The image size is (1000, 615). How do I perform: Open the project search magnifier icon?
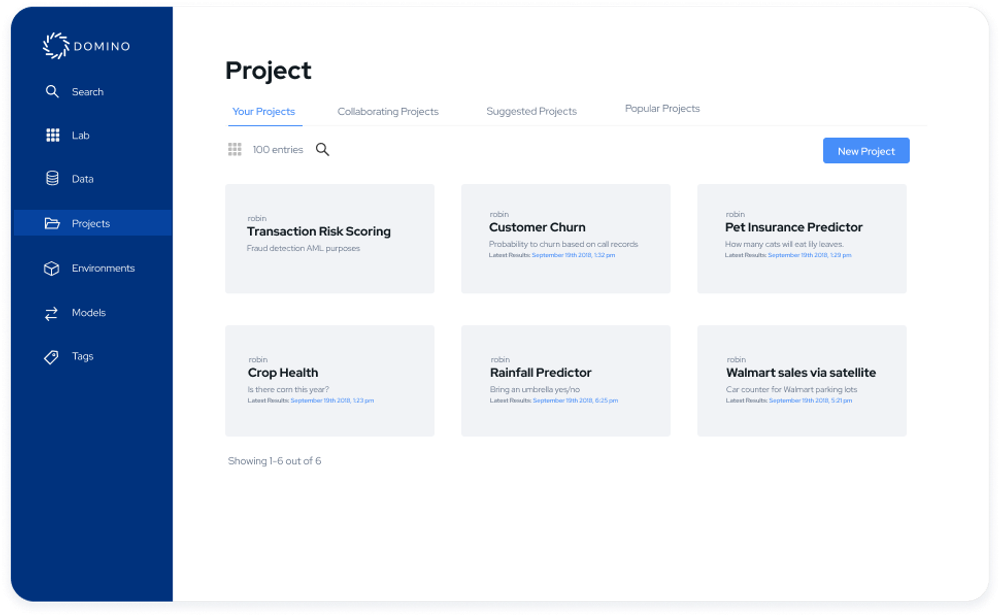point(321,148)
